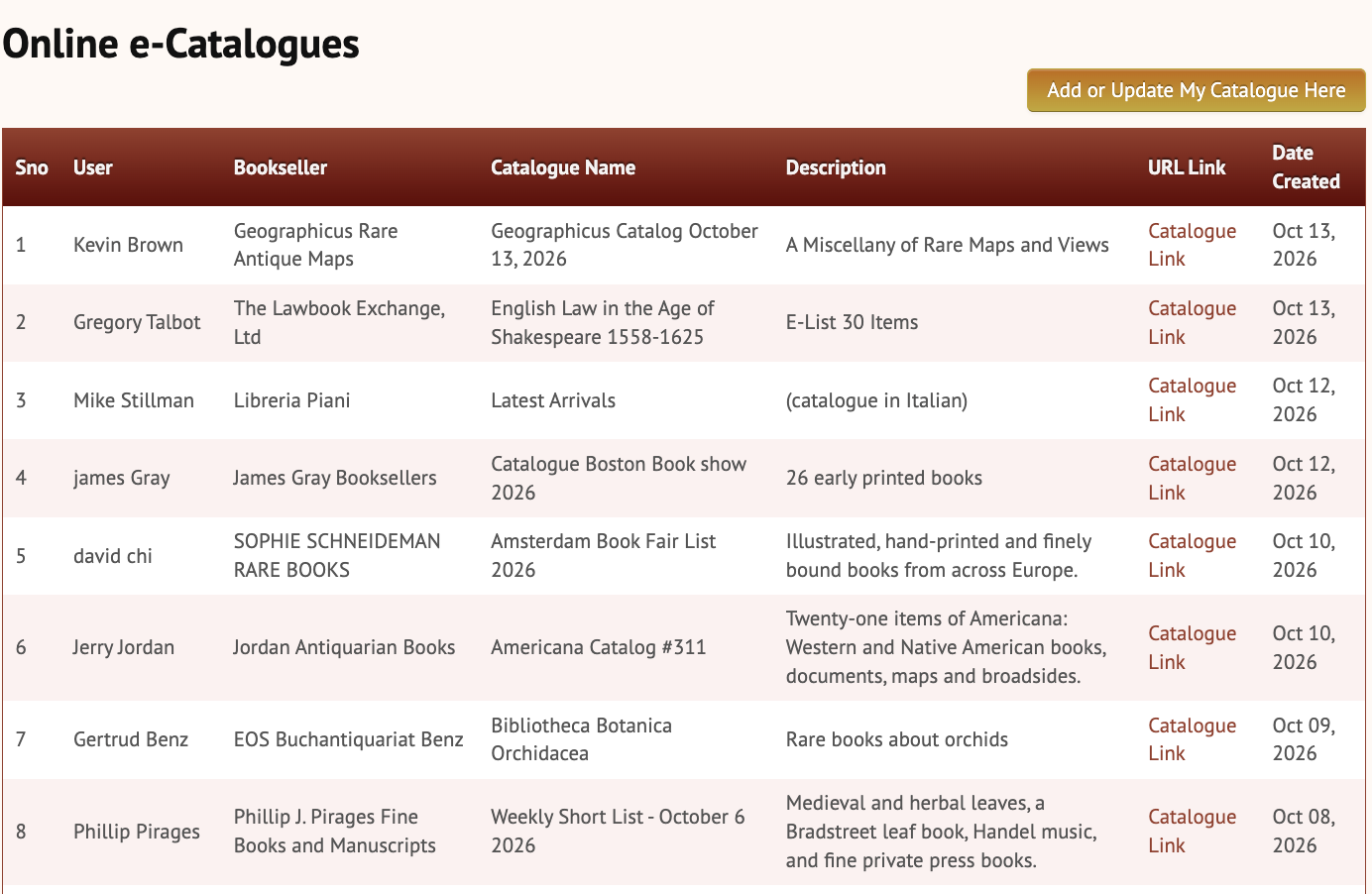Click bookseller Jordan Antiquarian Books
Viewport: 1372px width, 894px height.
344,647
